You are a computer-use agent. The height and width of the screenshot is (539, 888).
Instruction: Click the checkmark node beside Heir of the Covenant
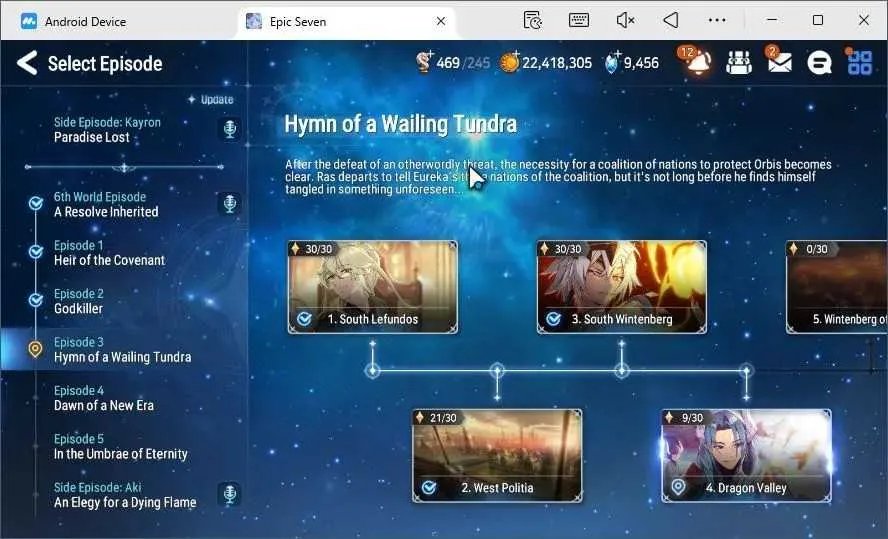coord(36,251)
